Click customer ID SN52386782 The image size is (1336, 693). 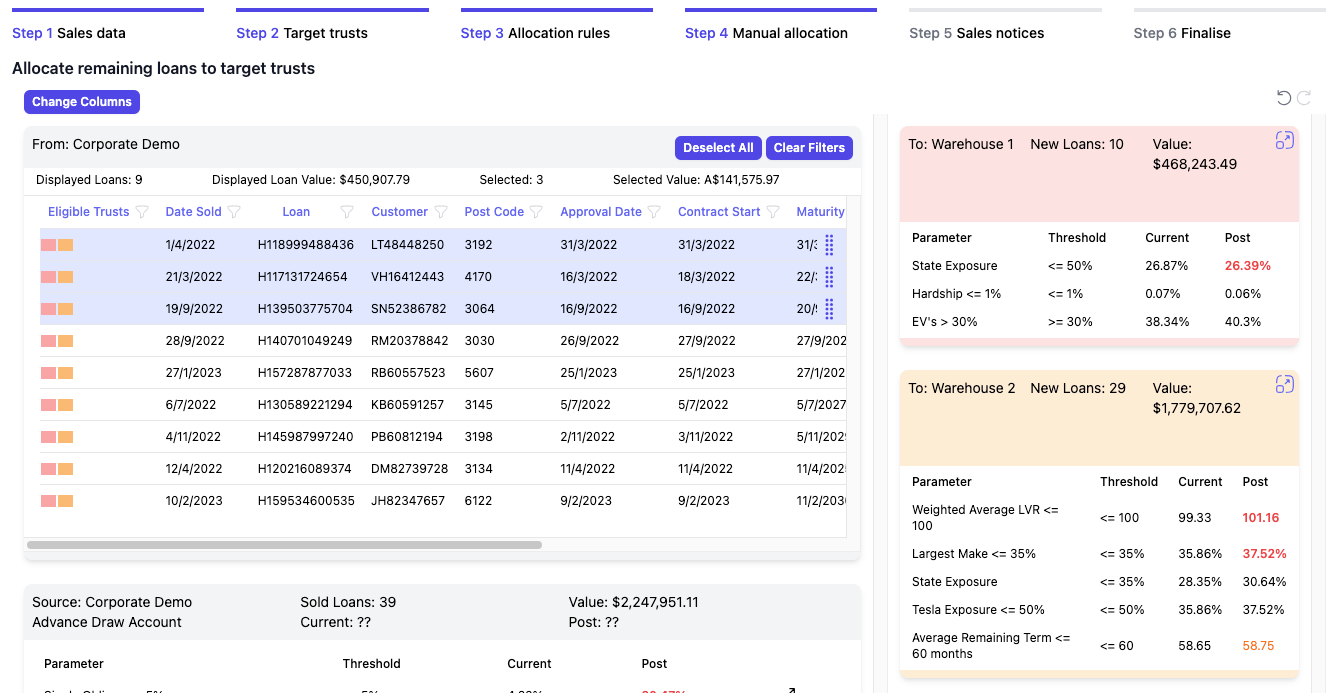coord(409,309)
